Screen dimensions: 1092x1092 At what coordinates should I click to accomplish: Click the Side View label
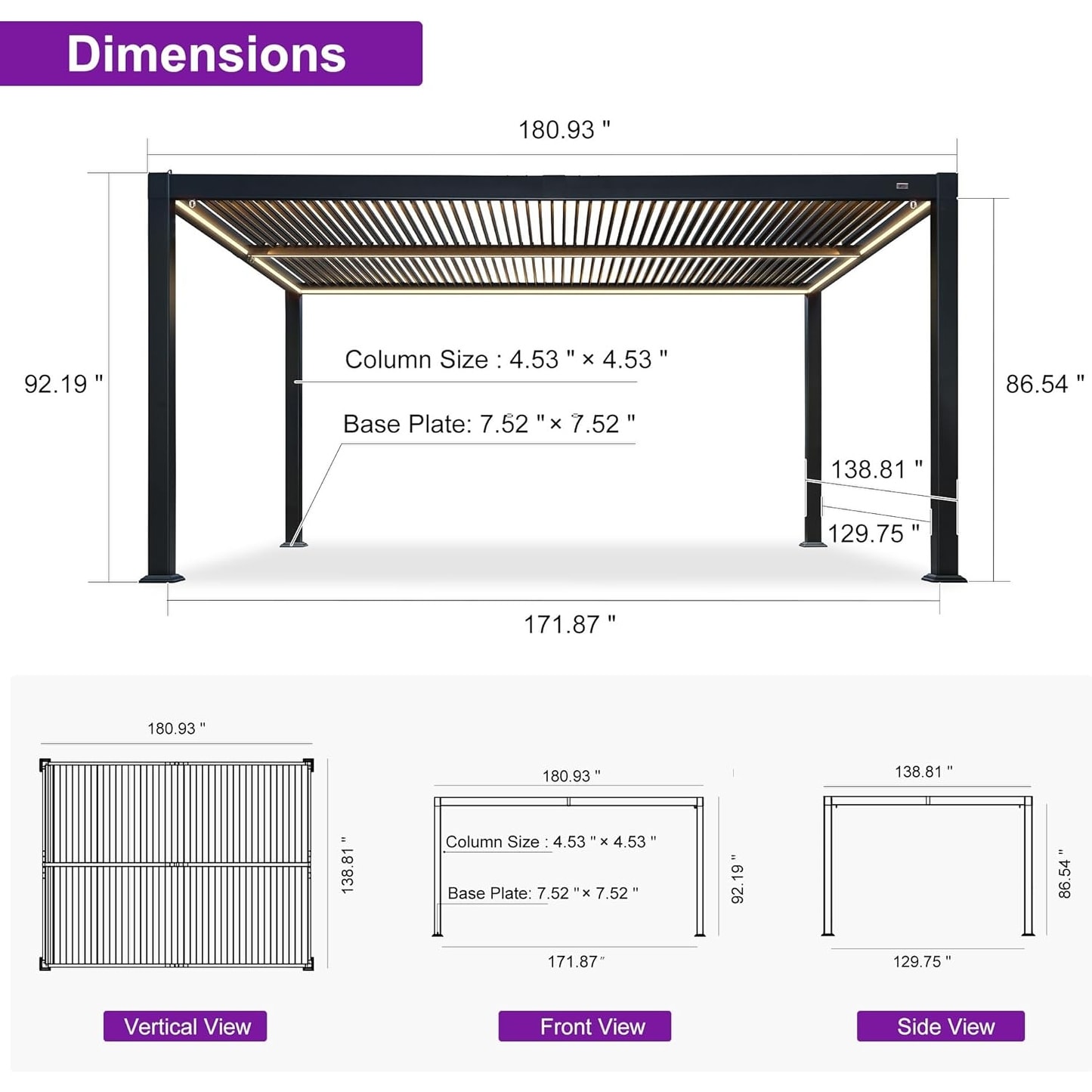[x=941, y=1026]
